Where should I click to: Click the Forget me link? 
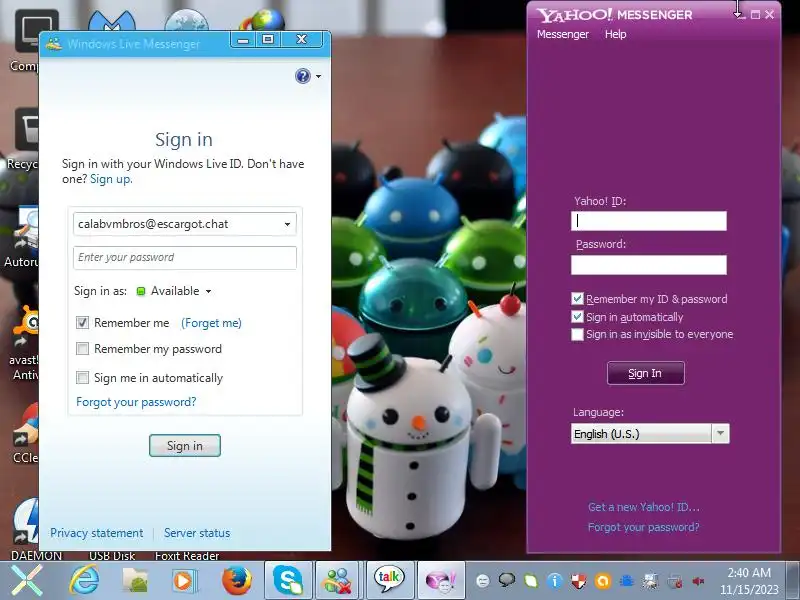click(211, 323)
